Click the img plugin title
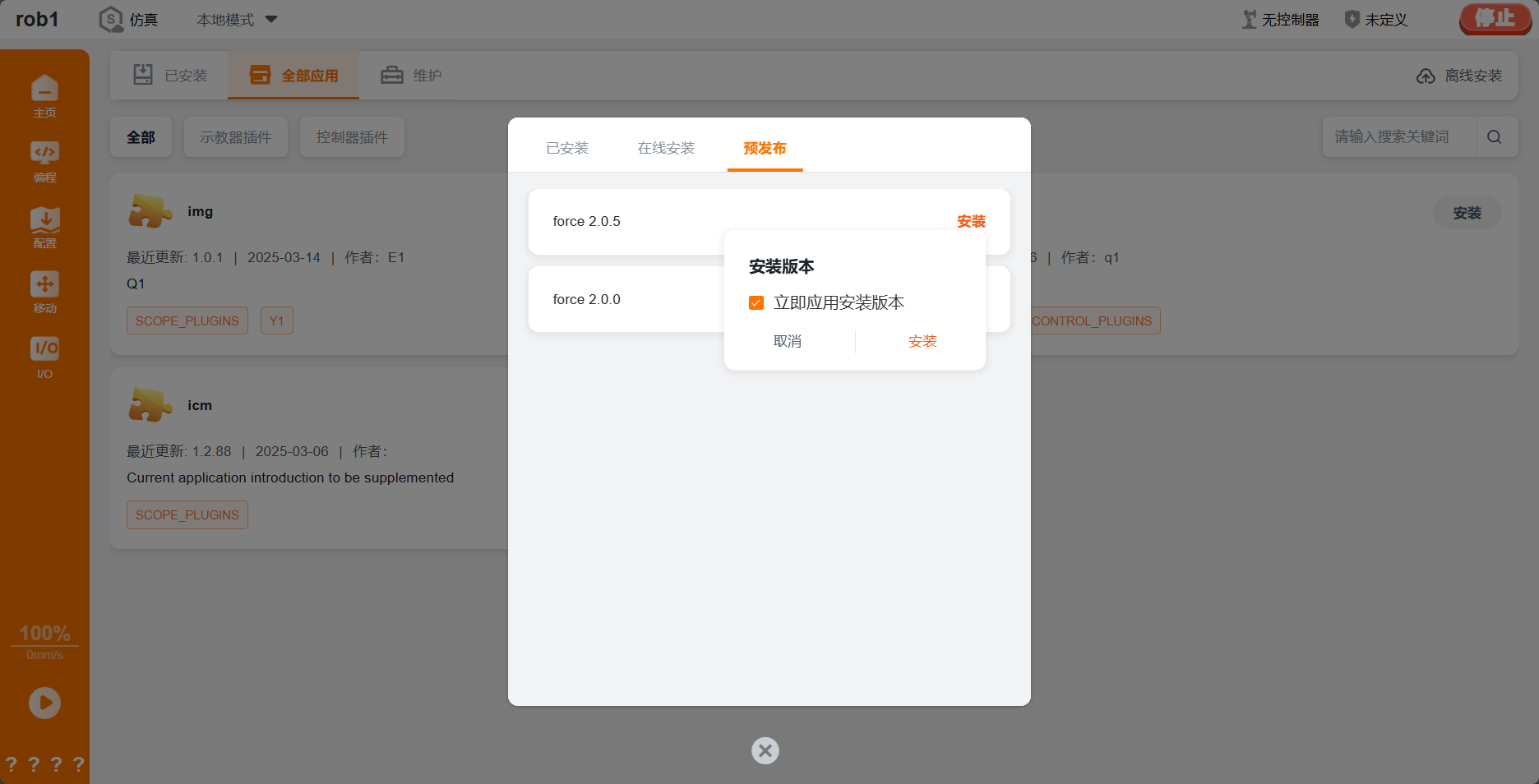The height and width of the screenshot is (784, 1539). point(200,211)
